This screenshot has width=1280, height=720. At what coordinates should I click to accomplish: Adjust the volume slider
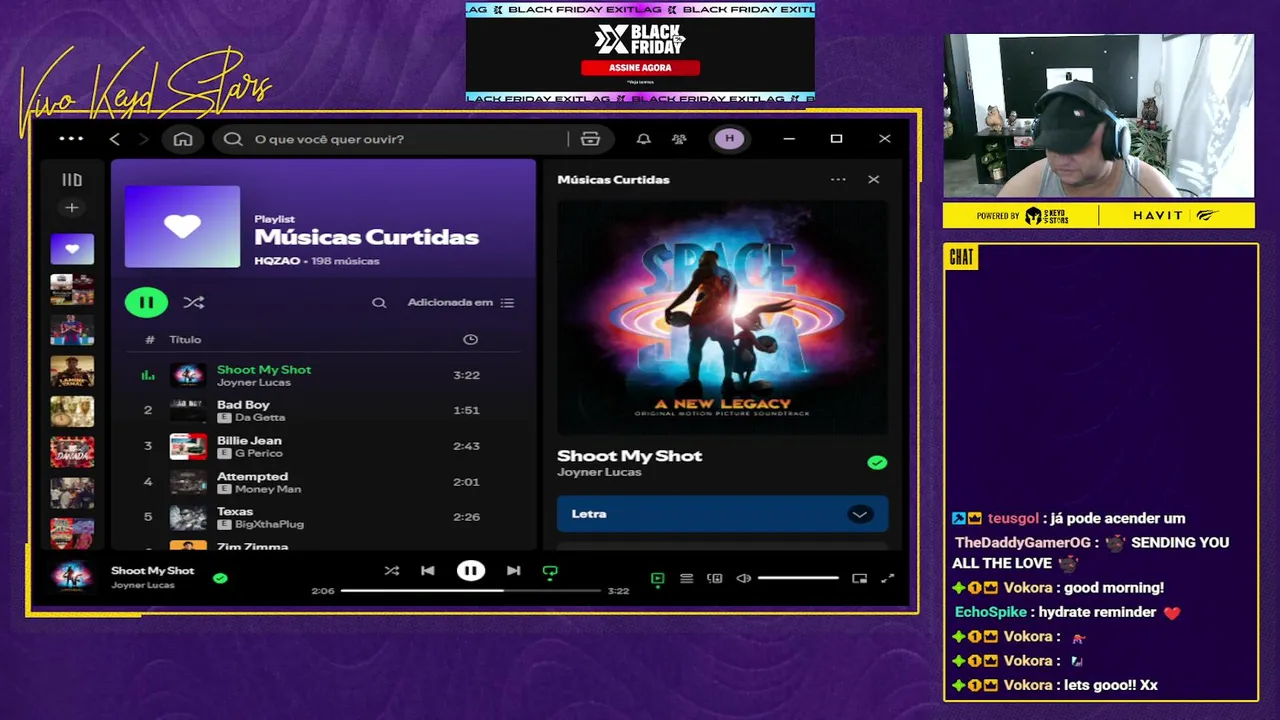coord(798,578)
